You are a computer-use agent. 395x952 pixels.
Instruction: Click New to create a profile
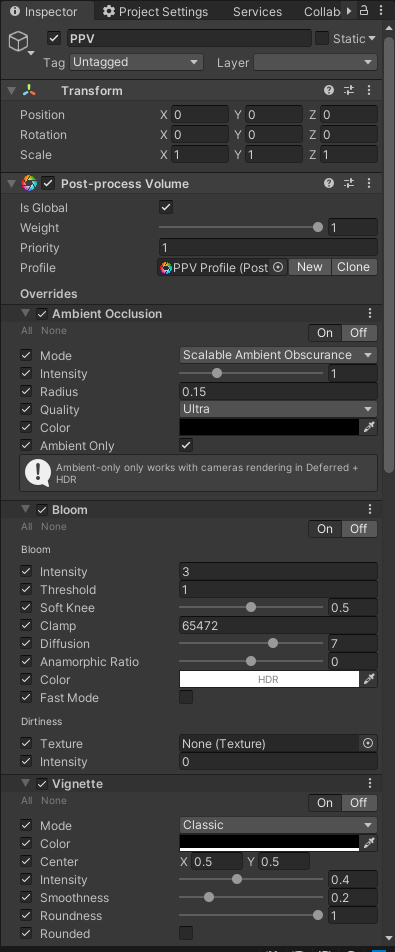[x=309, y=267]
